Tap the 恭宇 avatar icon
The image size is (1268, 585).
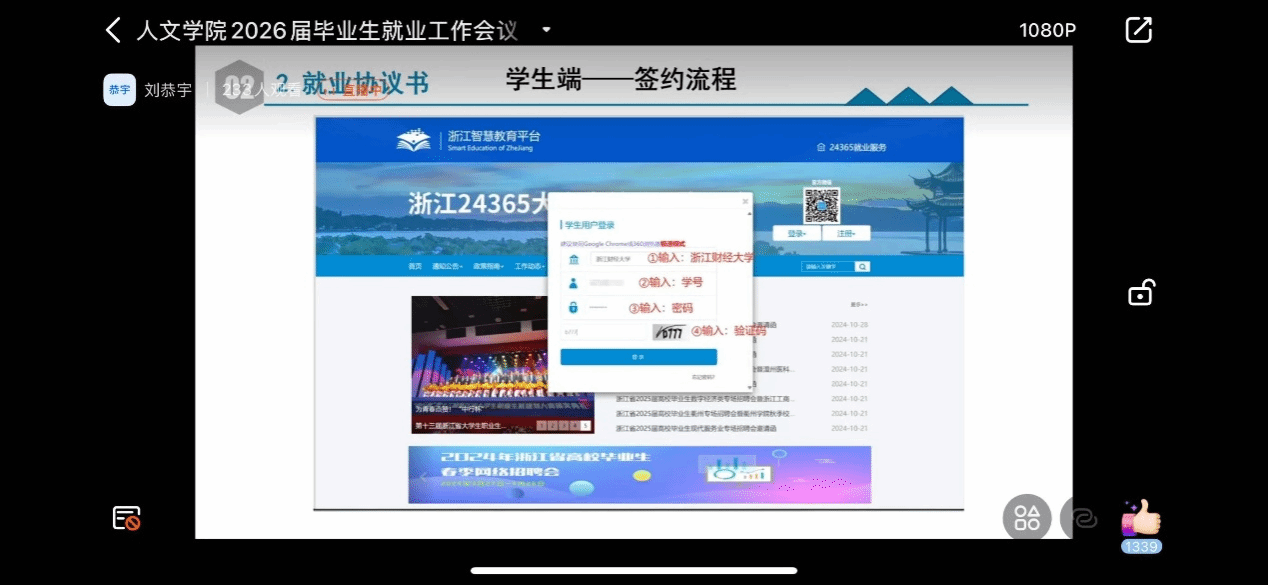pos(119,90)
